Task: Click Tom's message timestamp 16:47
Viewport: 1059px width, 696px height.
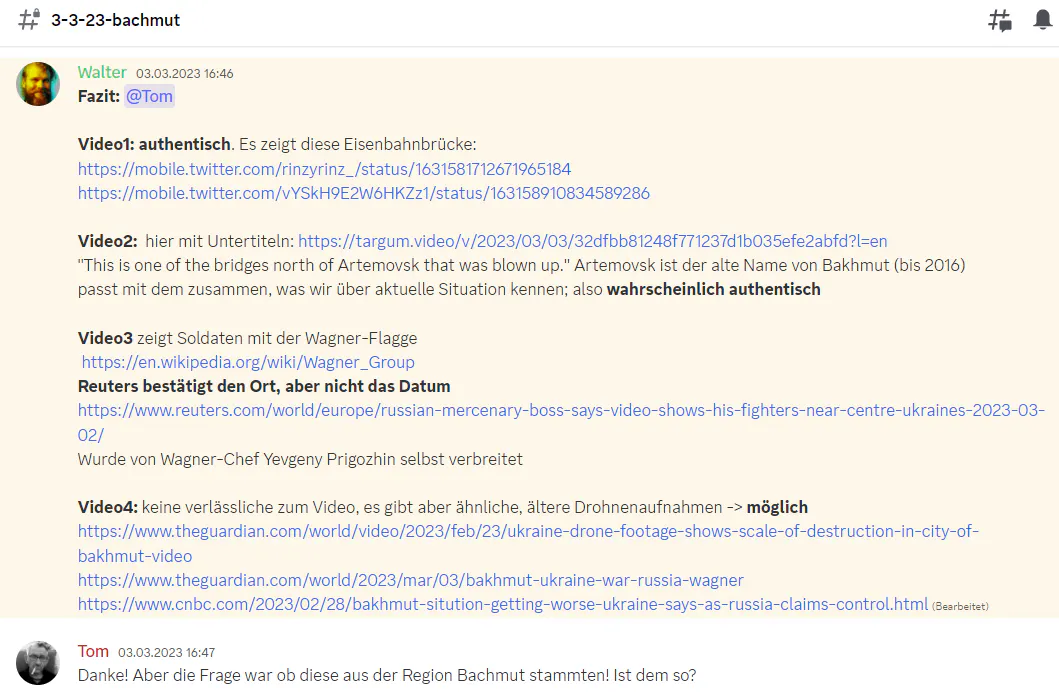Action: pos(166,653)
